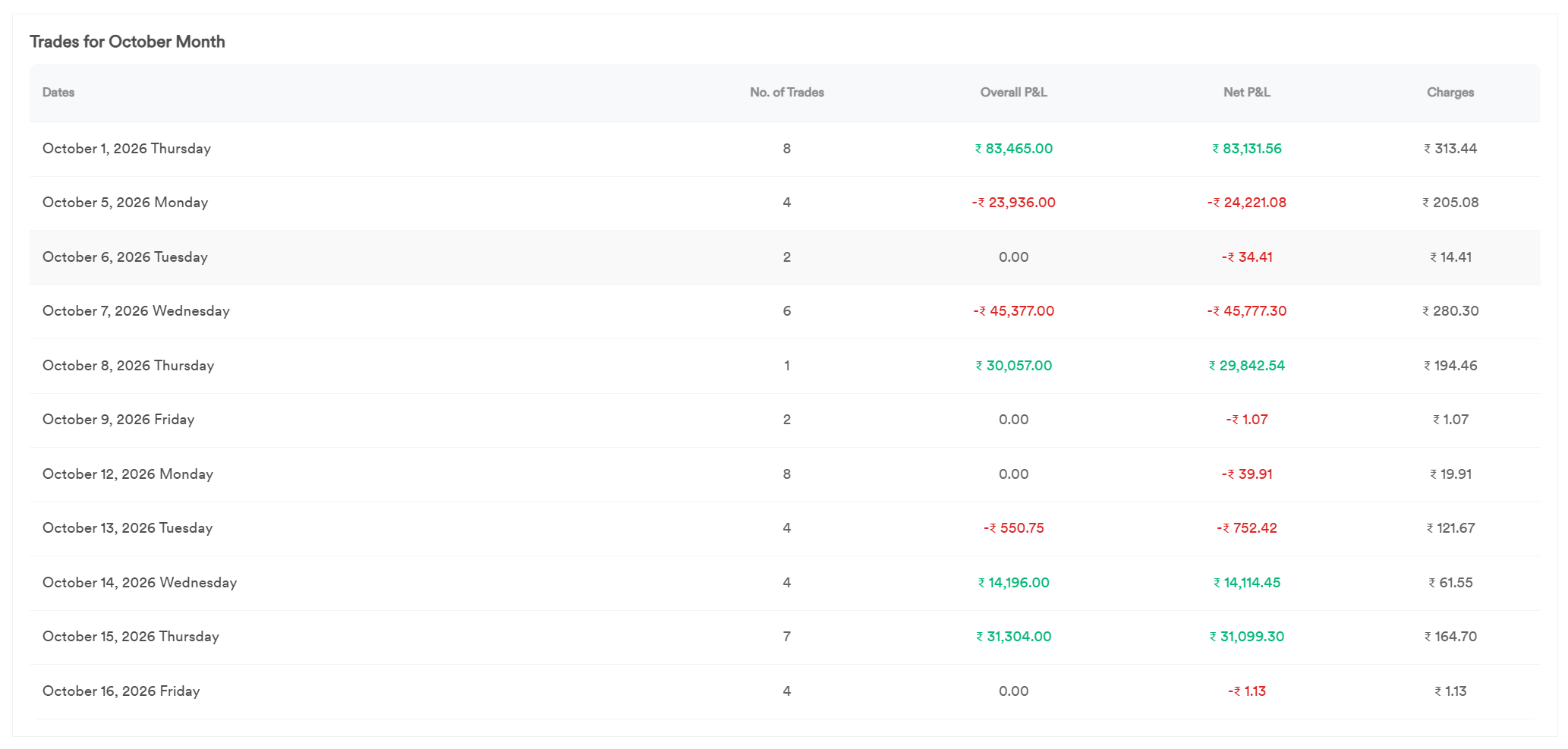The width and height of the screenshot is (1568, 749).
Task: Select the October 1, 2026 Thursday row date
Action: [x=127, y=149]
